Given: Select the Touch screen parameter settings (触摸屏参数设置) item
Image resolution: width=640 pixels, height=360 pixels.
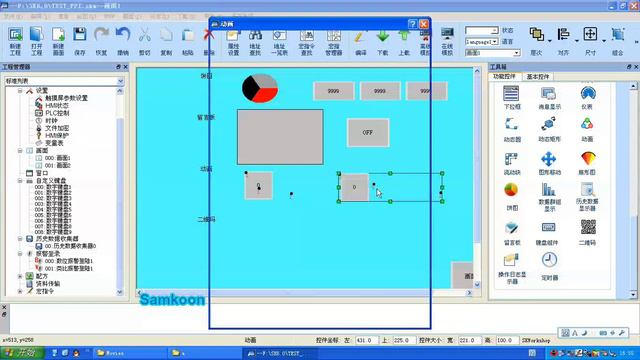Looking at the screenshot, I should [66, 98].
